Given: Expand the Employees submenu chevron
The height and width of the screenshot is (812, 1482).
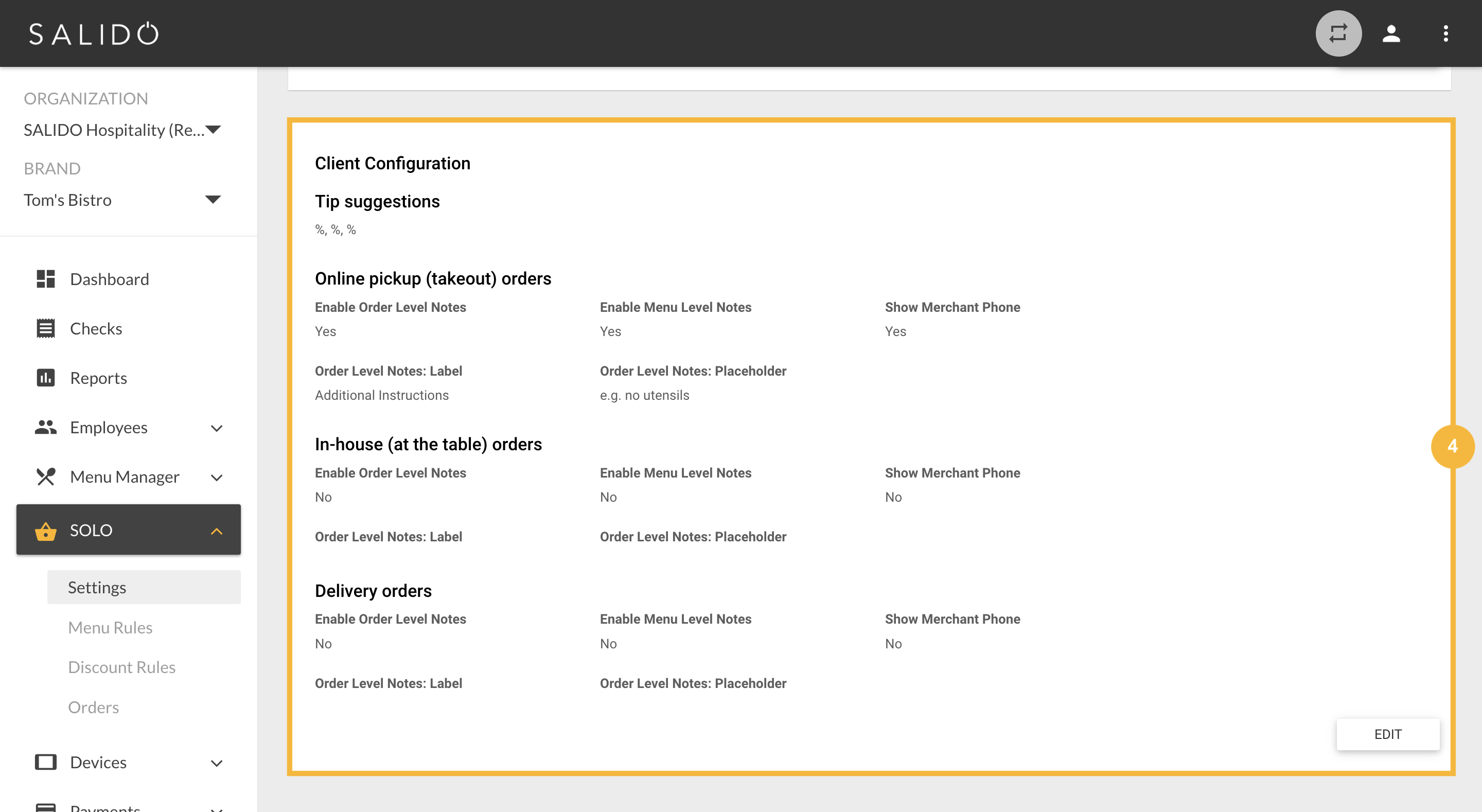Looking at the screenshot, I should (x=217, y=428).
